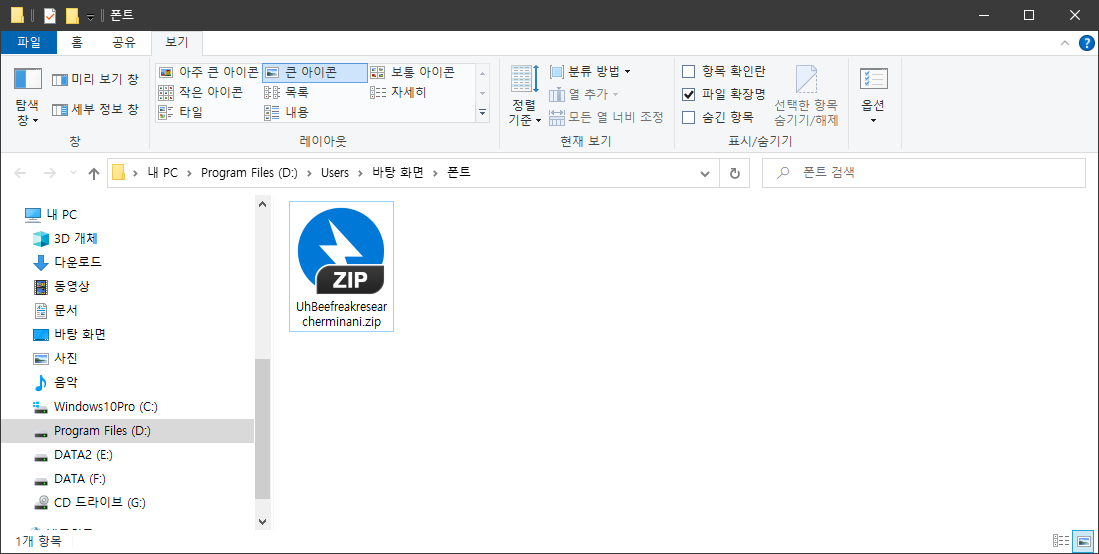Select 큰 아이콘 layout

(315, 72)
